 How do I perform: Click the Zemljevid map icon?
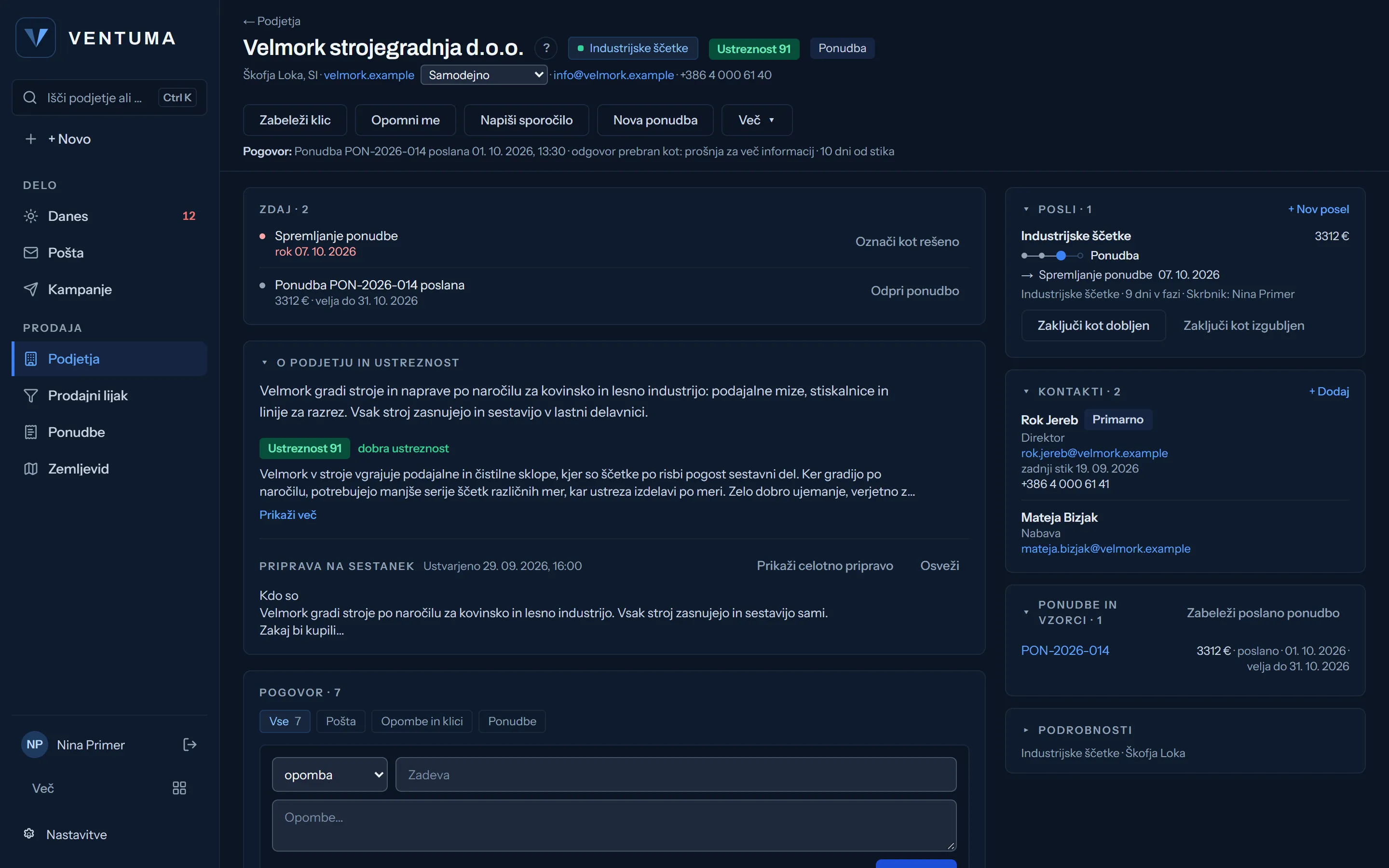pos(31,469)
